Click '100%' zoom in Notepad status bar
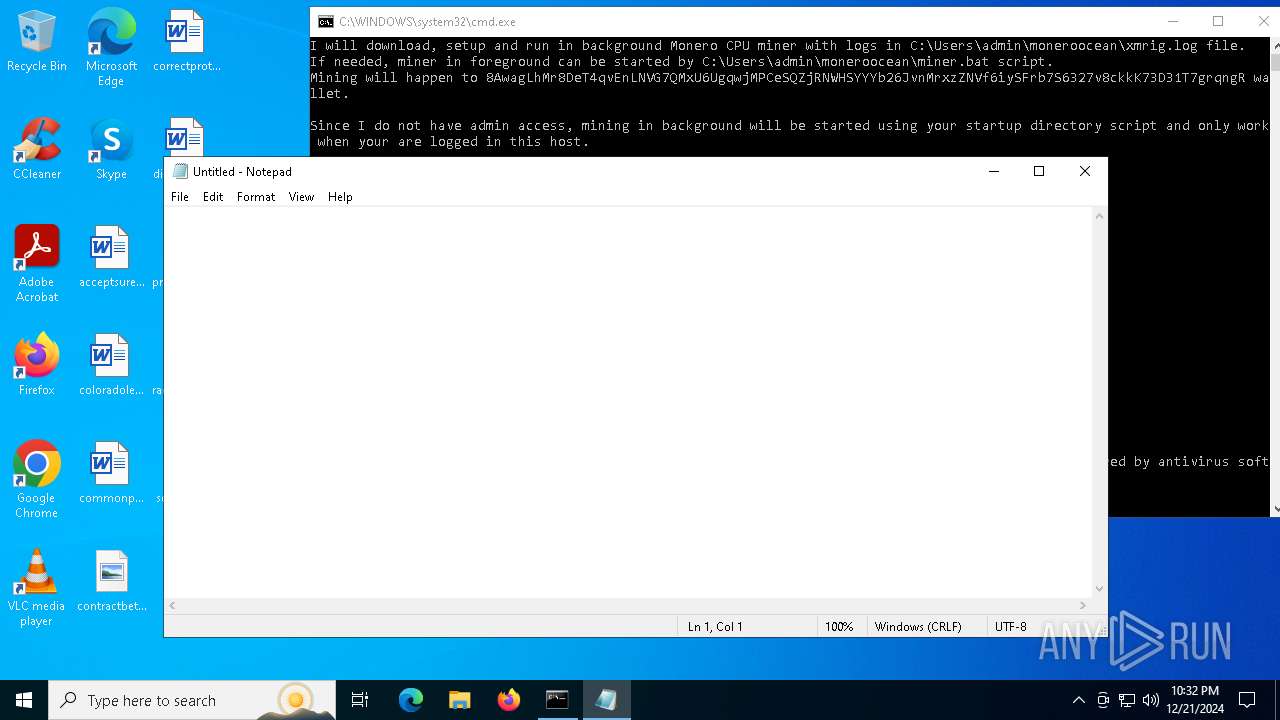Screen dimensions: 1280x720 point(839,627)
